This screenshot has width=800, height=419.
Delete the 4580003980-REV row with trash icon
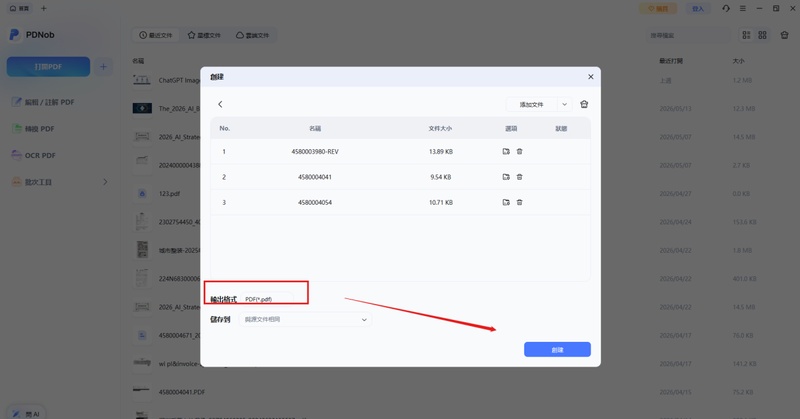tap(519, 152)
